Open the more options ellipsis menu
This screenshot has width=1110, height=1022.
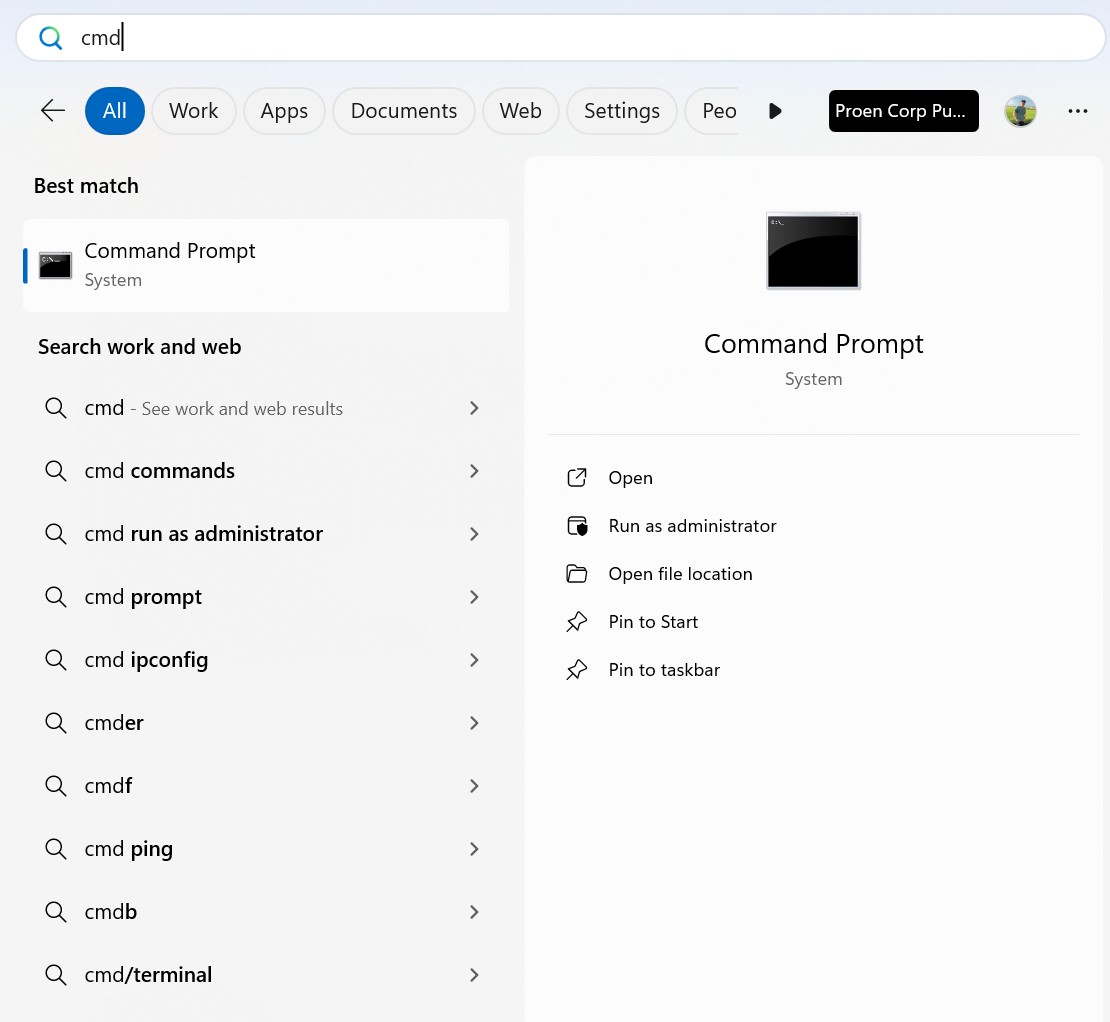click(1078, 111)
